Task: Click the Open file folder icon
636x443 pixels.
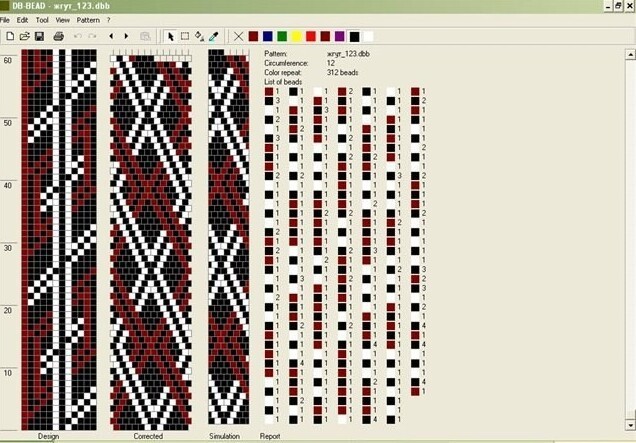Action: click(24, 36)
